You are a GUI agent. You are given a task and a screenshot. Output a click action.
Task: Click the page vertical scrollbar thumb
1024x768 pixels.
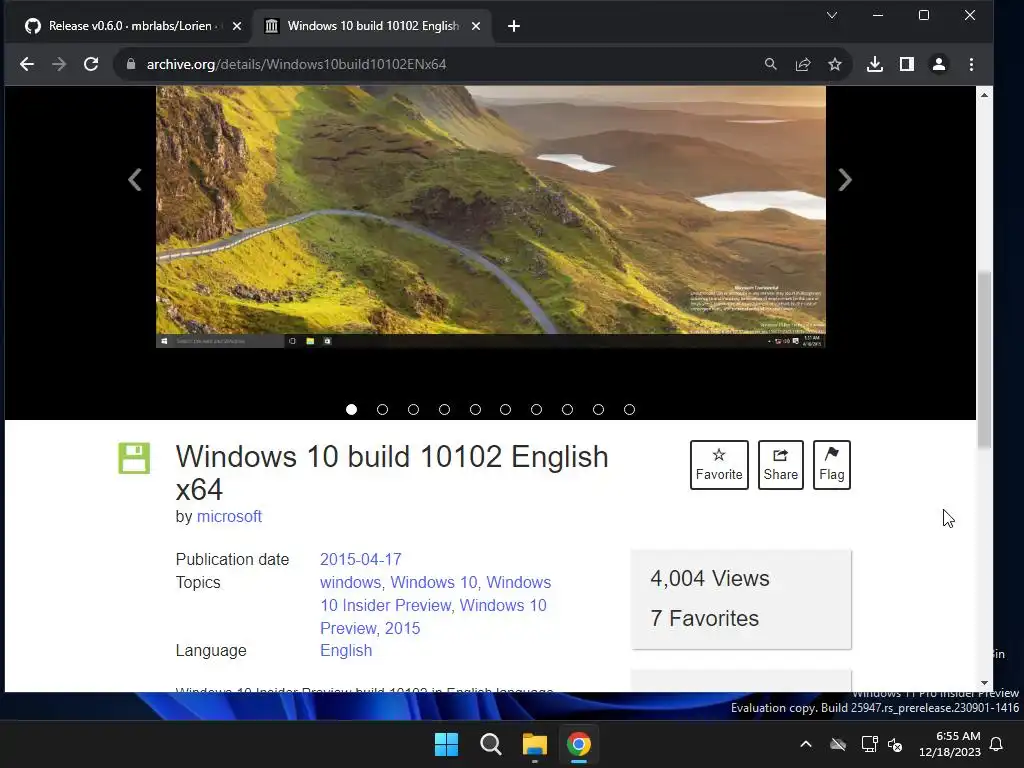[984, 359]
